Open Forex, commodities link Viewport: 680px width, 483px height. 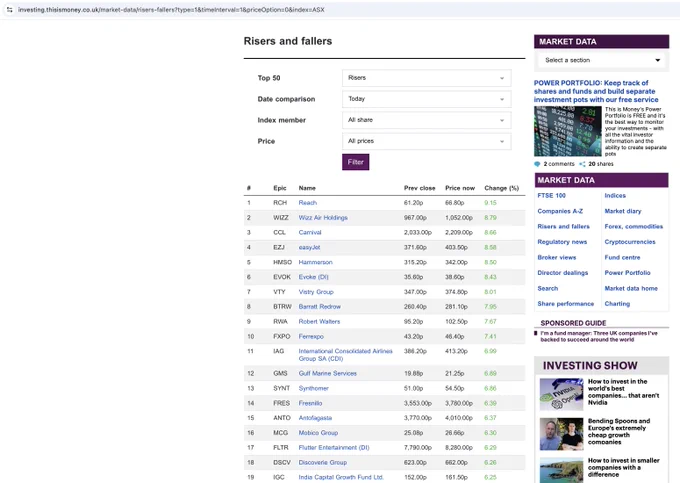coord(634,226)
